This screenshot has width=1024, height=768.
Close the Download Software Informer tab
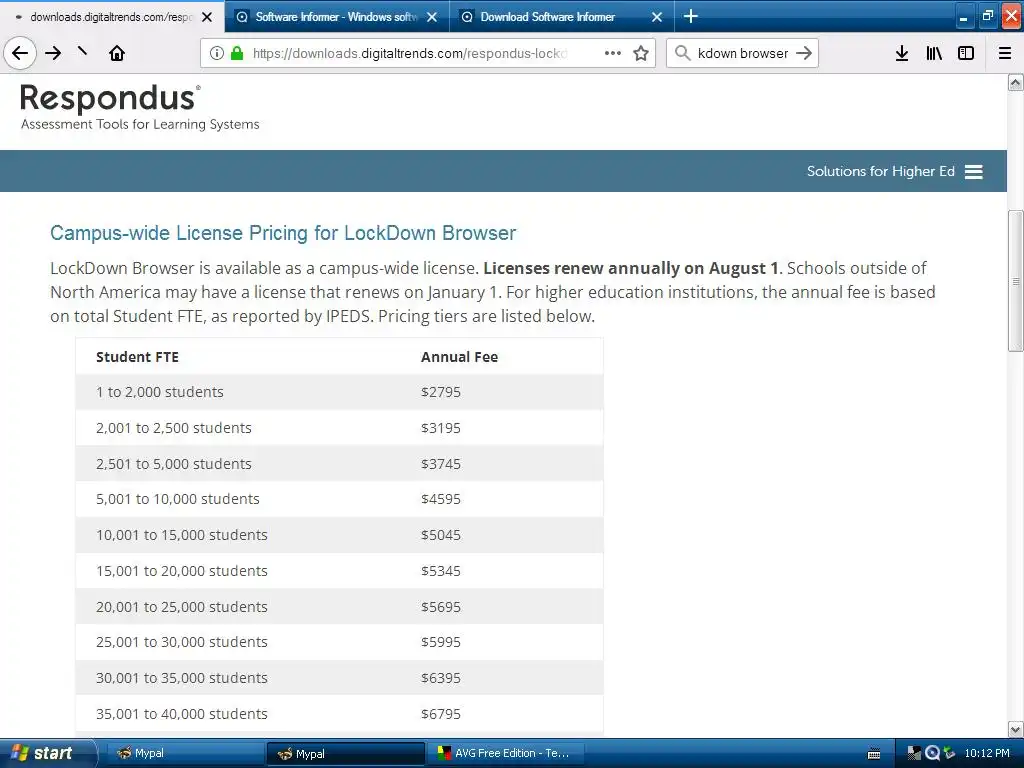coord(657,17)
